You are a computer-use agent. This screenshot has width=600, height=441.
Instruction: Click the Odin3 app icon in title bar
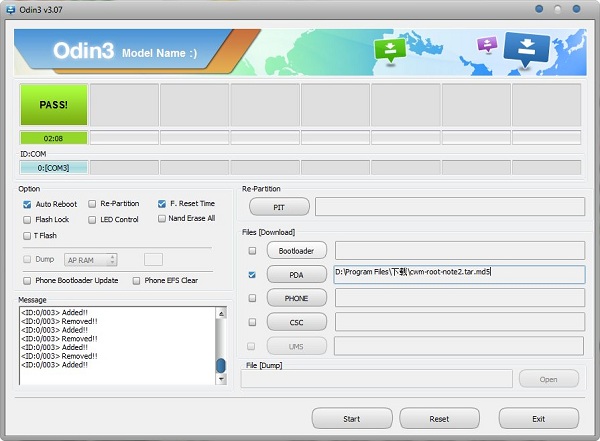[11, 8]
